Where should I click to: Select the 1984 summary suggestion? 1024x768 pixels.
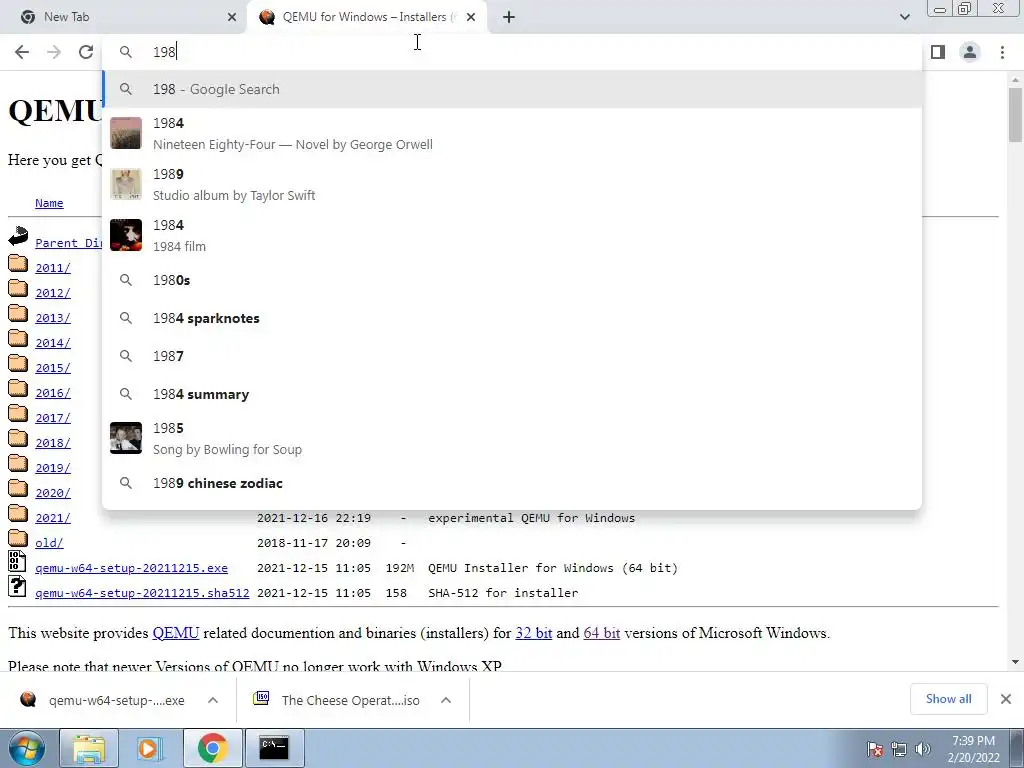(x=513, y=394)
